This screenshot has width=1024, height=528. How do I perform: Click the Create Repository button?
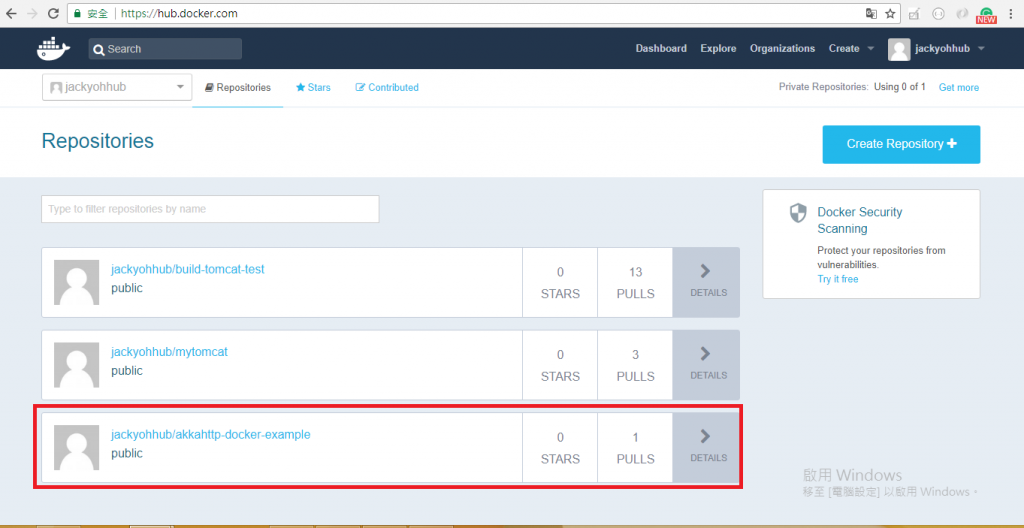pyautogui.click(x=901, y=144)
